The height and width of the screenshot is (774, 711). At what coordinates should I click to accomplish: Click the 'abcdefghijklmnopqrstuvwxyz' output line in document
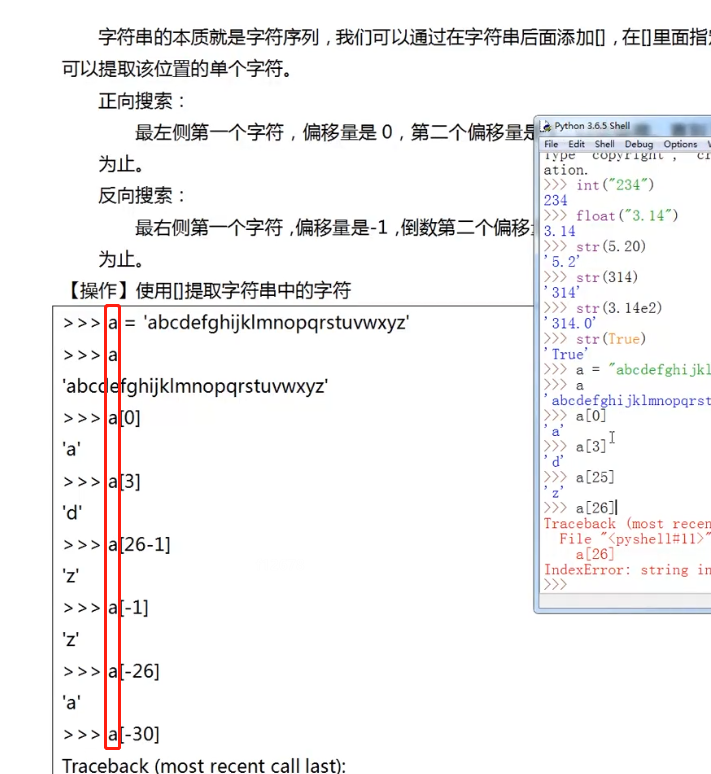(196, 386)
